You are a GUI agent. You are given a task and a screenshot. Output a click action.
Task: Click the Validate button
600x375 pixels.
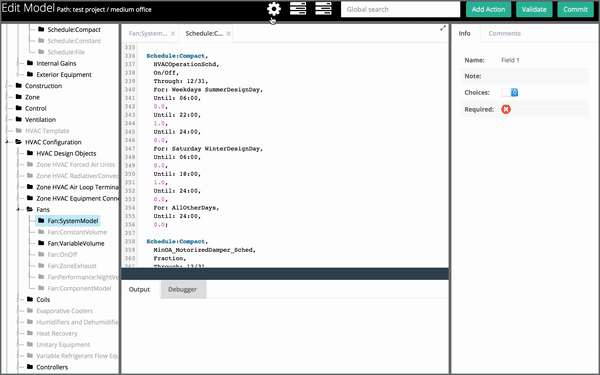click(x=534, y=9)
